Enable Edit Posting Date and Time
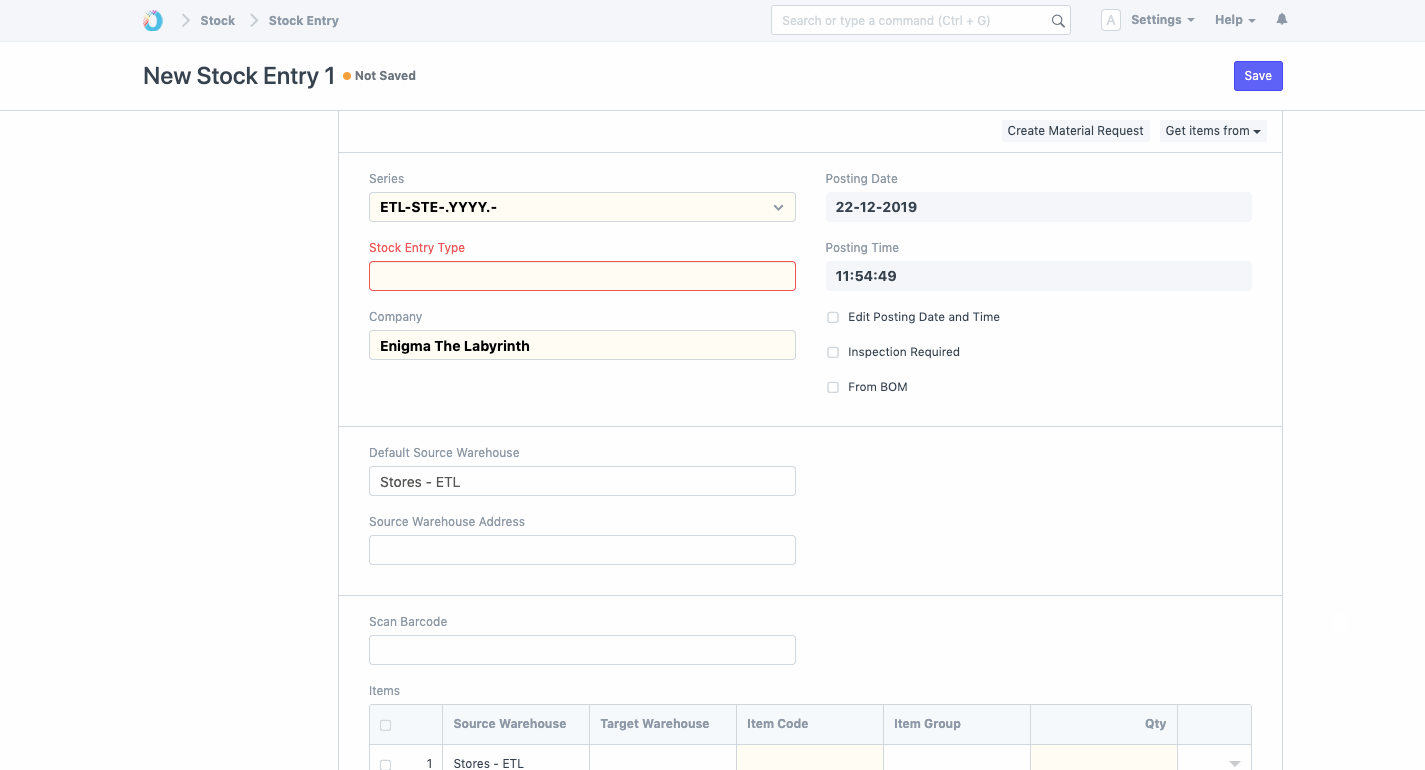 click(x=833, y=317)
